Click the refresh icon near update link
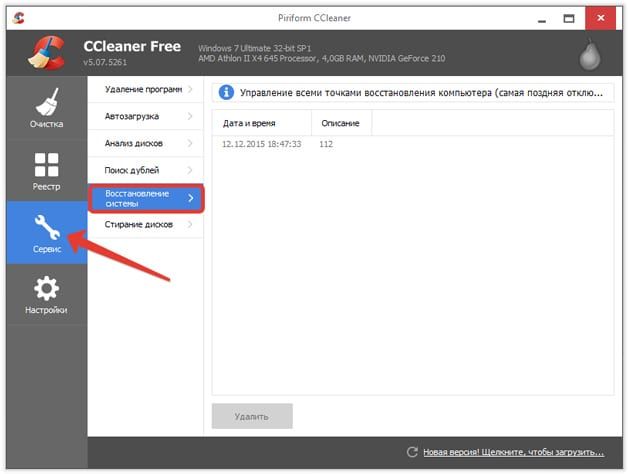Image resolution: width=628 pixels, height=474 pixels. coord(412,452)
